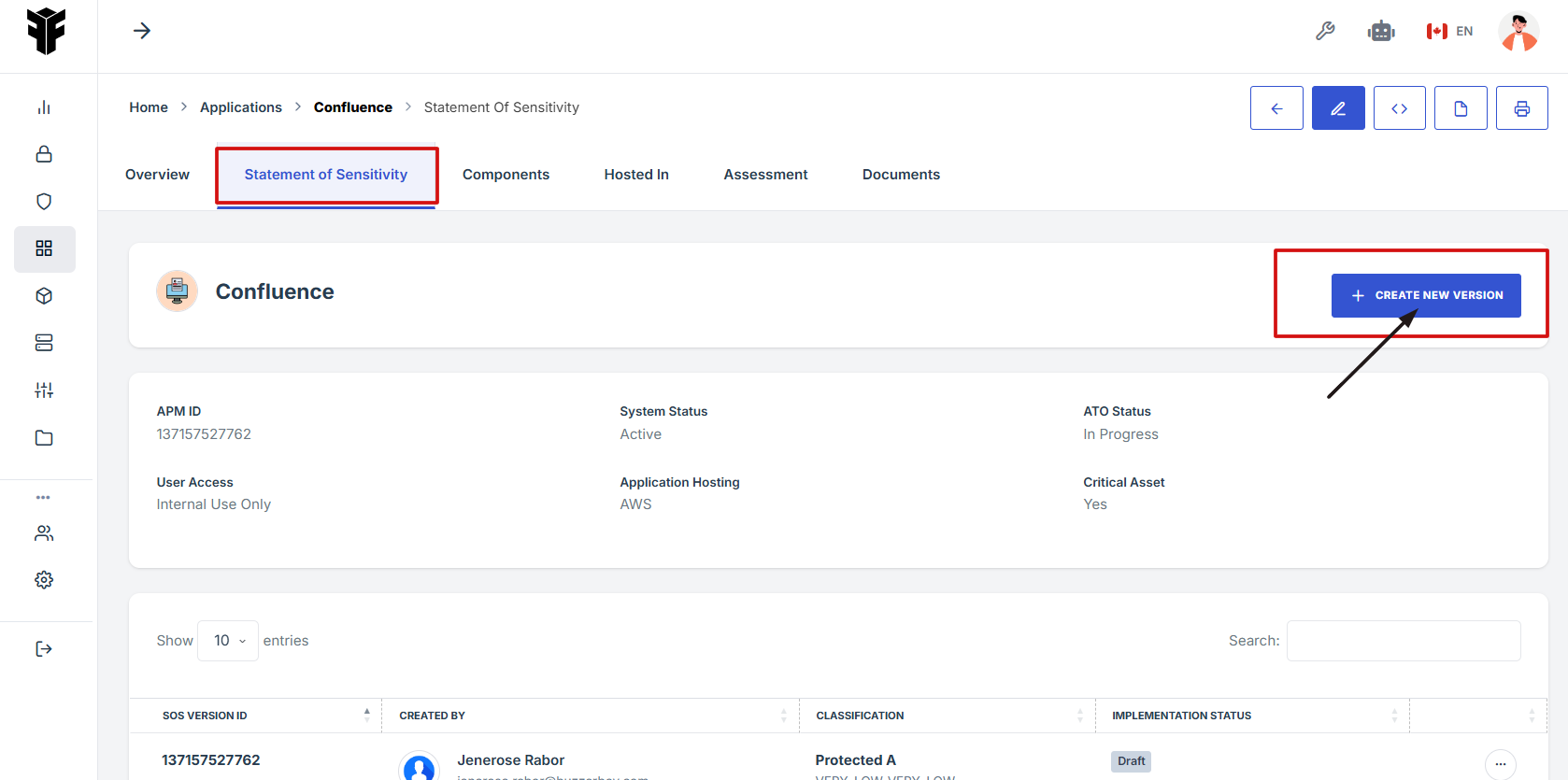Open the EN language selector
Image resolution: width=1568 pixels, height=780 pixels.
point(1449,31)
